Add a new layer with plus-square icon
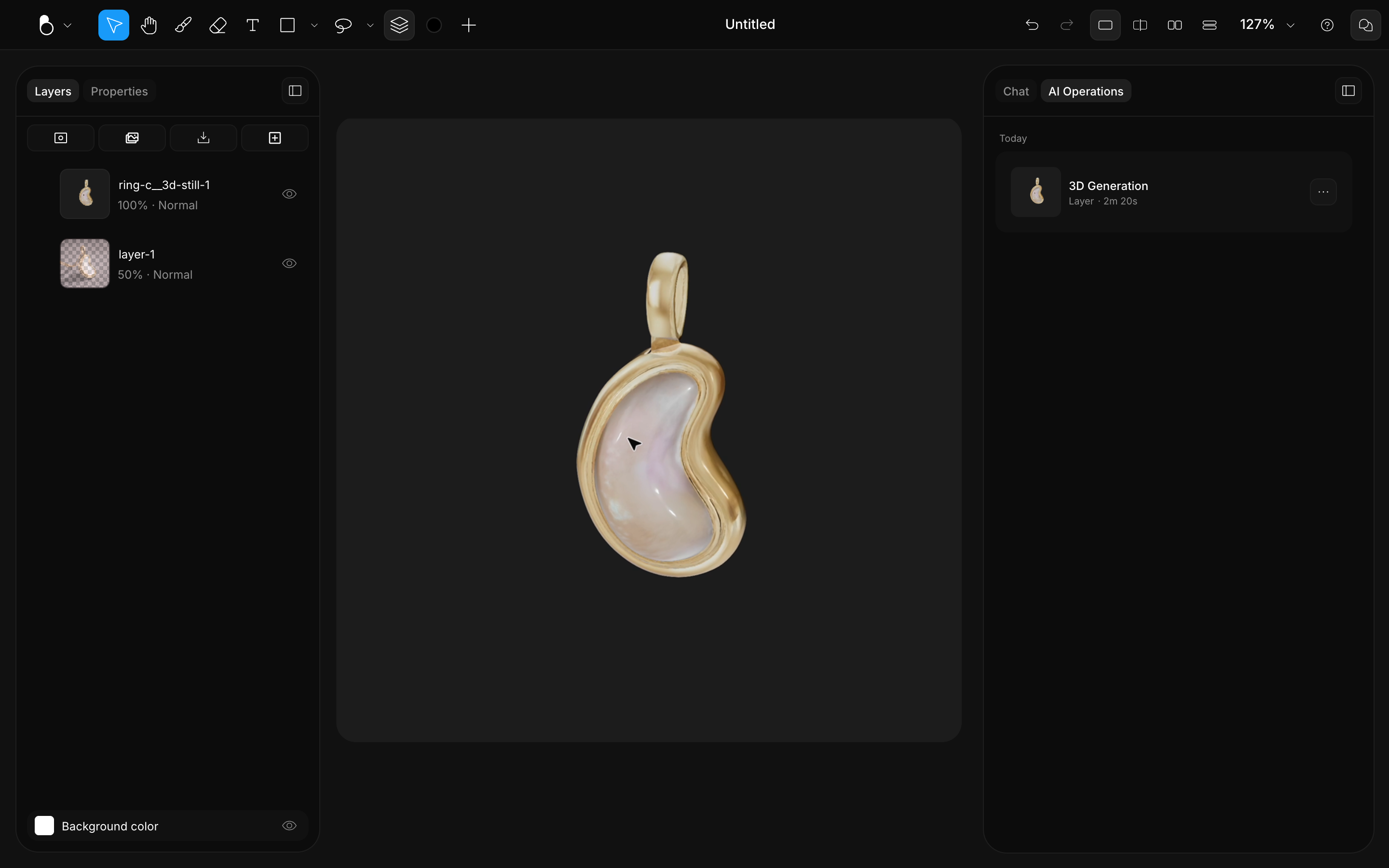 click(x=275, y=138)
